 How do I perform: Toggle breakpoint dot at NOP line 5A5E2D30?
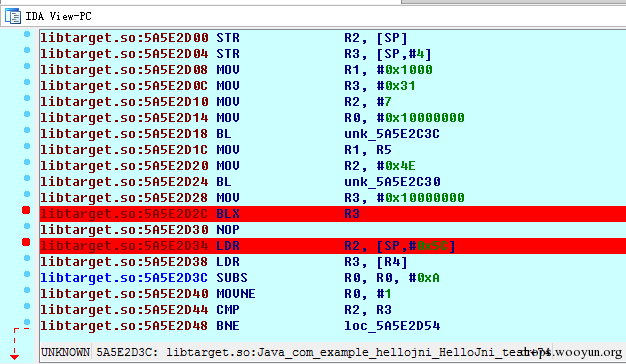point(27,226)
